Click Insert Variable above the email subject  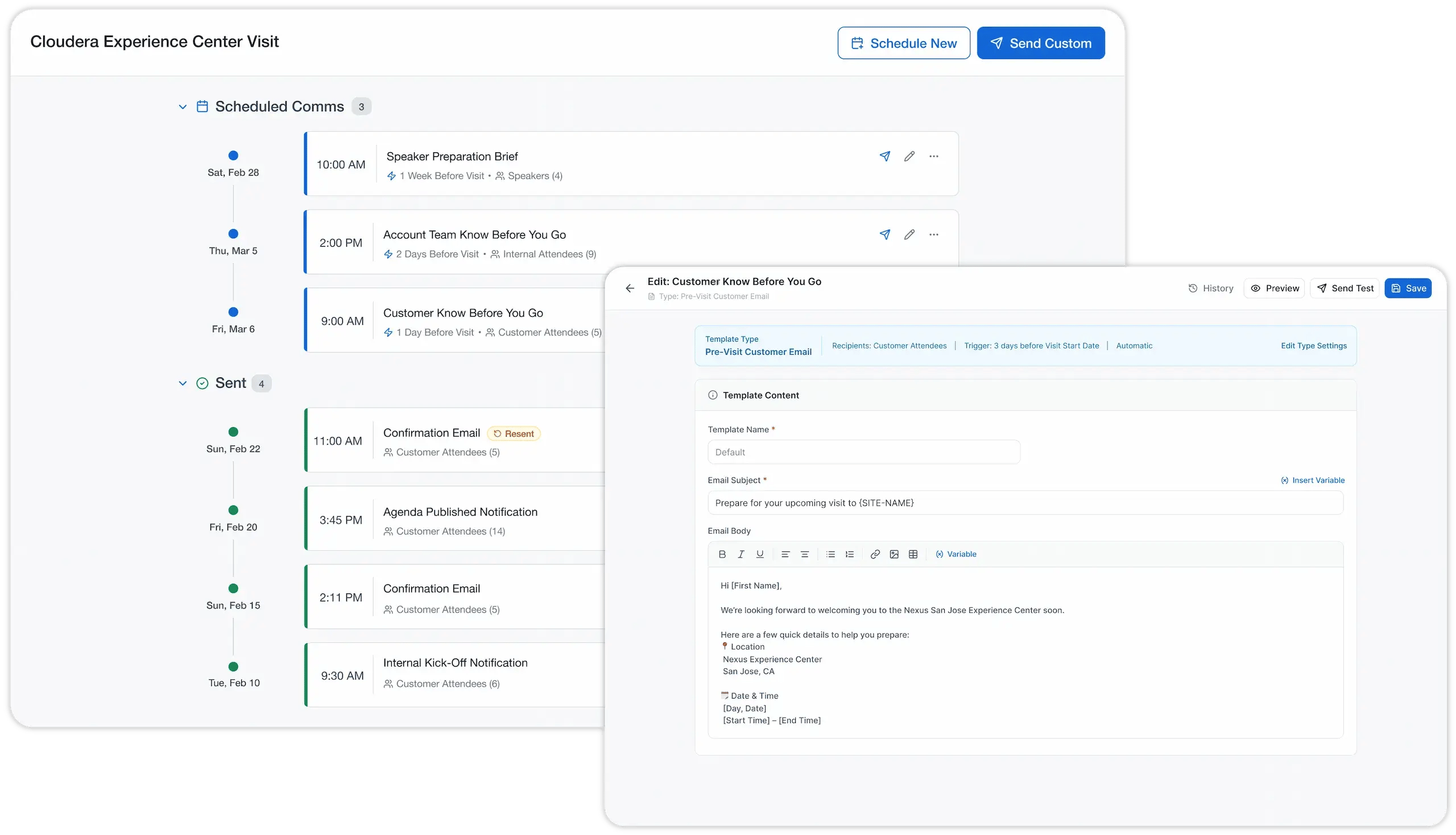[1313, 480]
